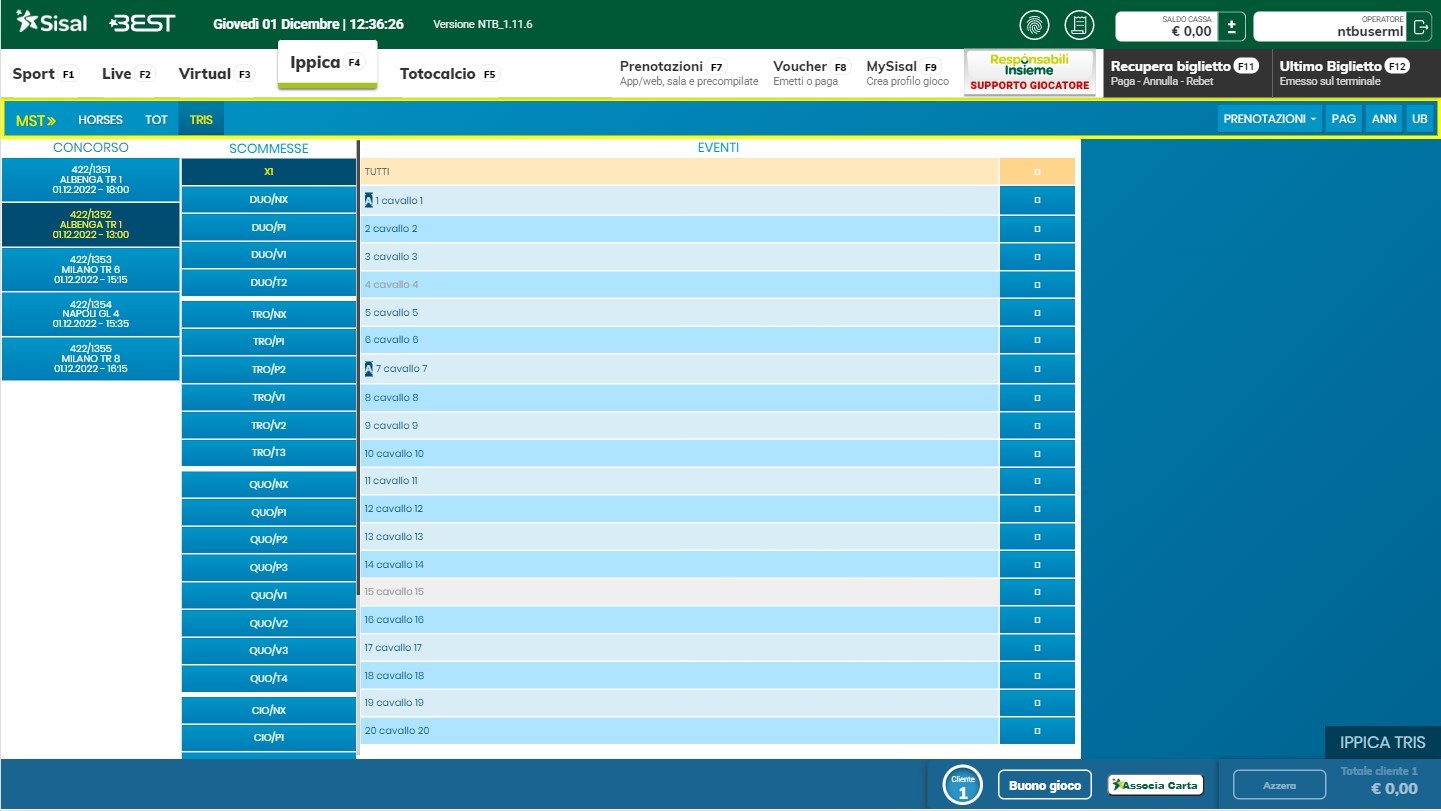The height and width of the screenshot is (811, 1441).
Task: Select concorso 422/1353 Milano TR 6
Action: (x=90, y=270)
